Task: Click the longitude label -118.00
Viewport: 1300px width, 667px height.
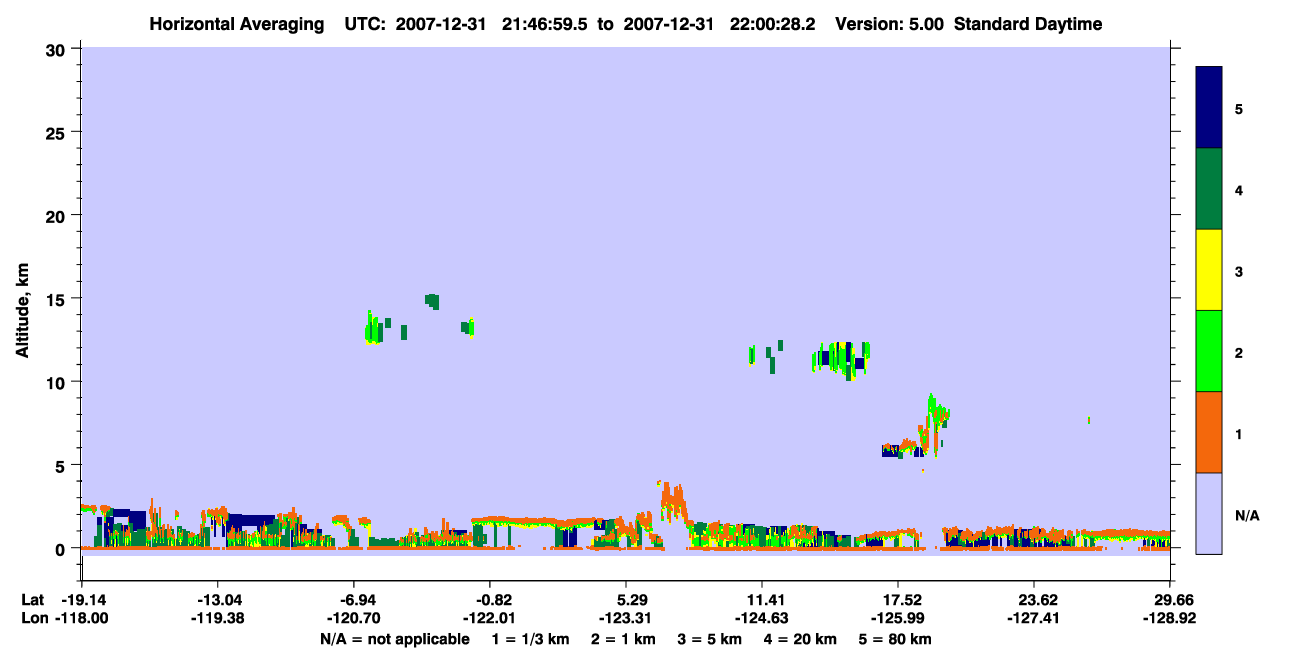Action: (x=82, y=619)
